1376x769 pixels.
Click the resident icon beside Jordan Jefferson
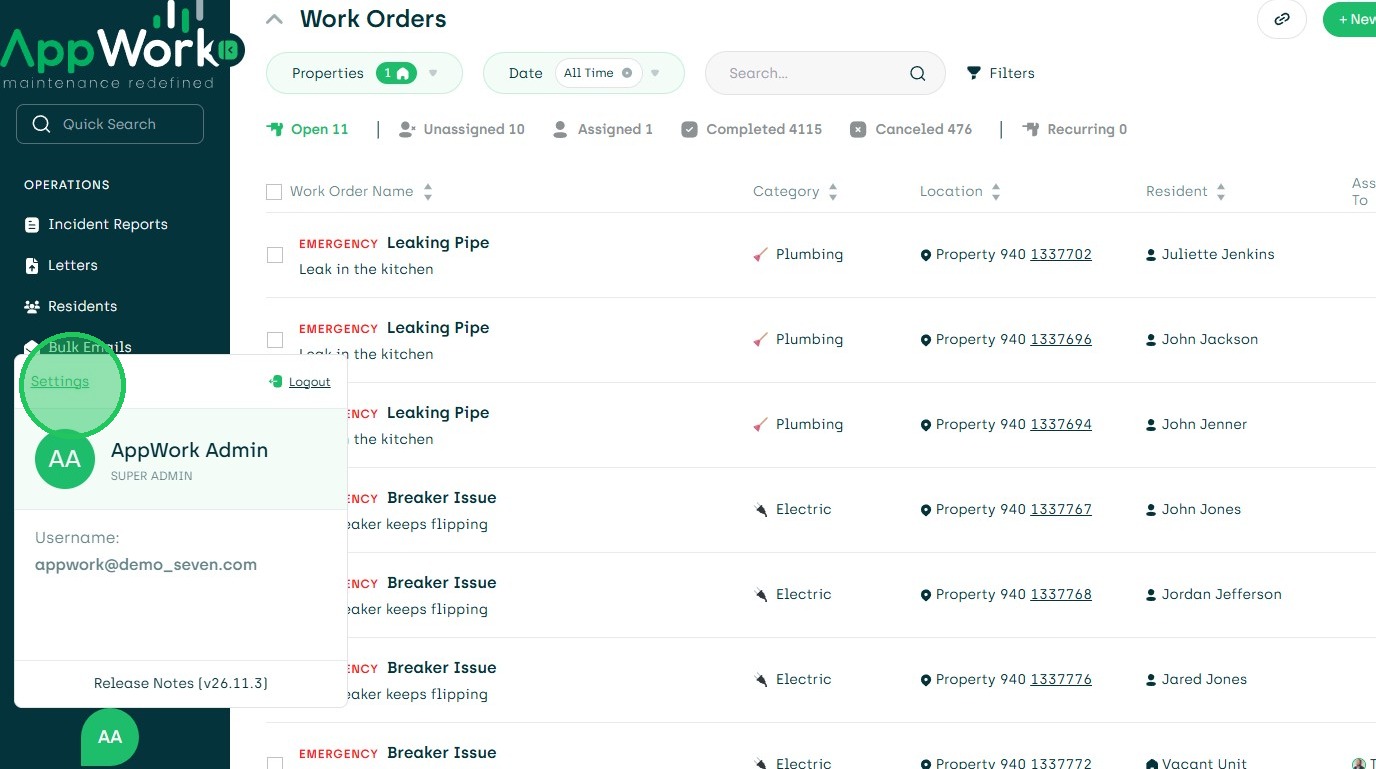pyautogui.click(x=1151, y=595)
